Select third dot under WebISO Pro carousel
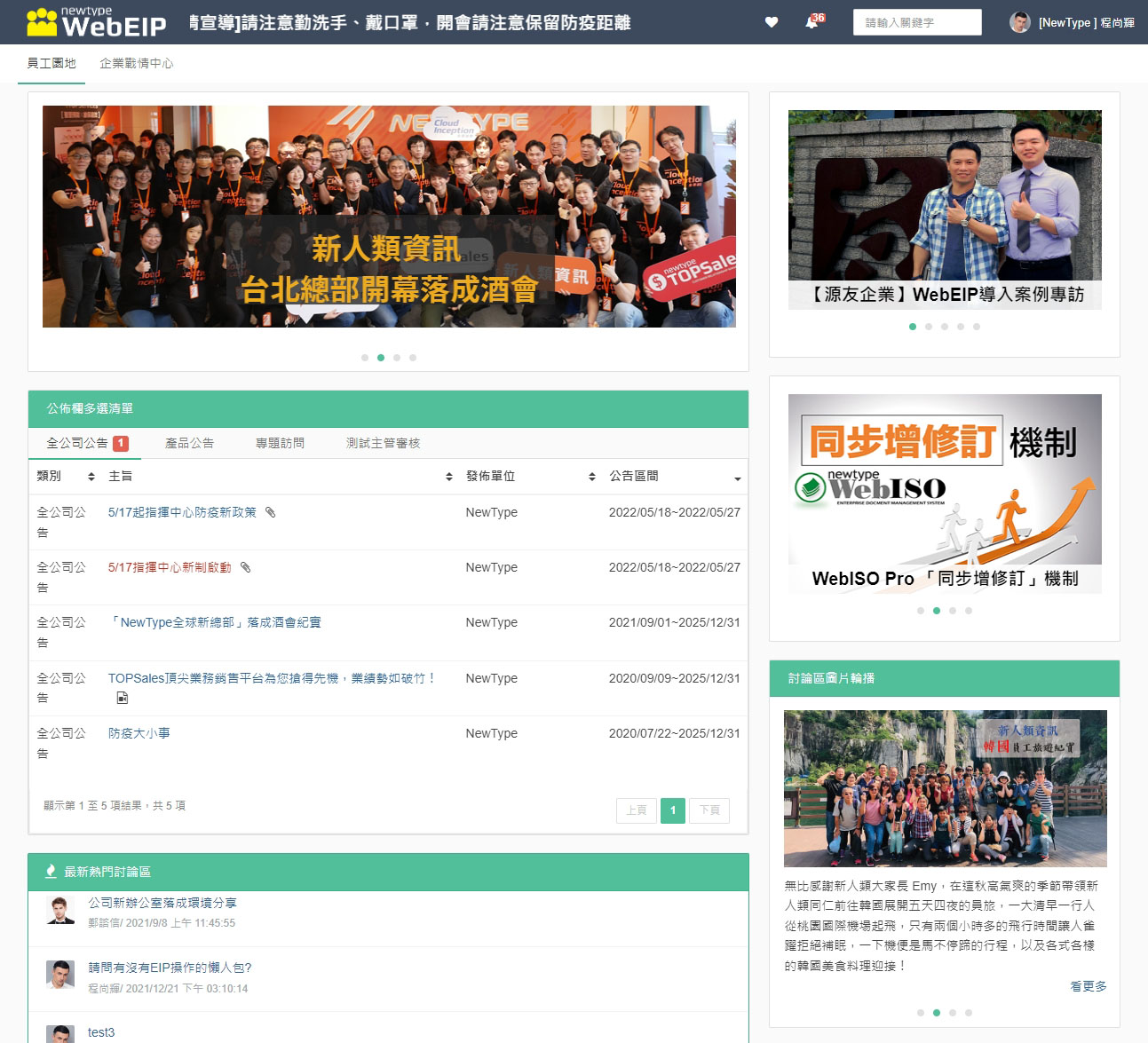1148x1043 pixels. tap(953, 611)
